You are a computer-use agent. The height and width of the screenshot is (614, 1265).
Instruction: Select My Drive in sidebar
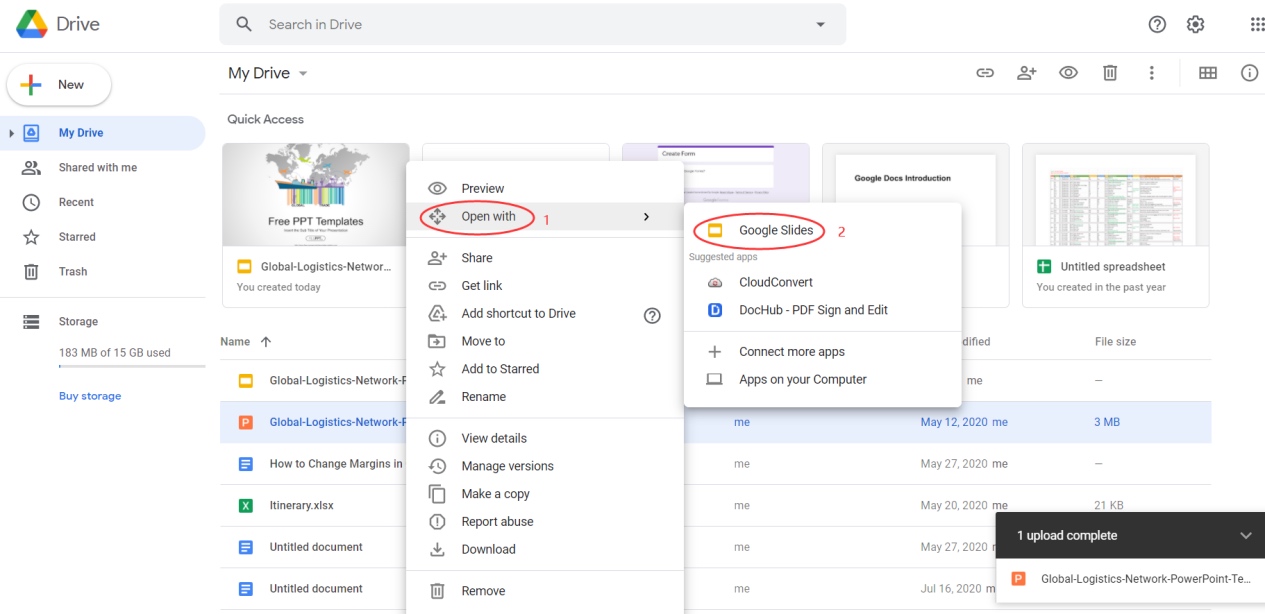[x=103, y=133]
